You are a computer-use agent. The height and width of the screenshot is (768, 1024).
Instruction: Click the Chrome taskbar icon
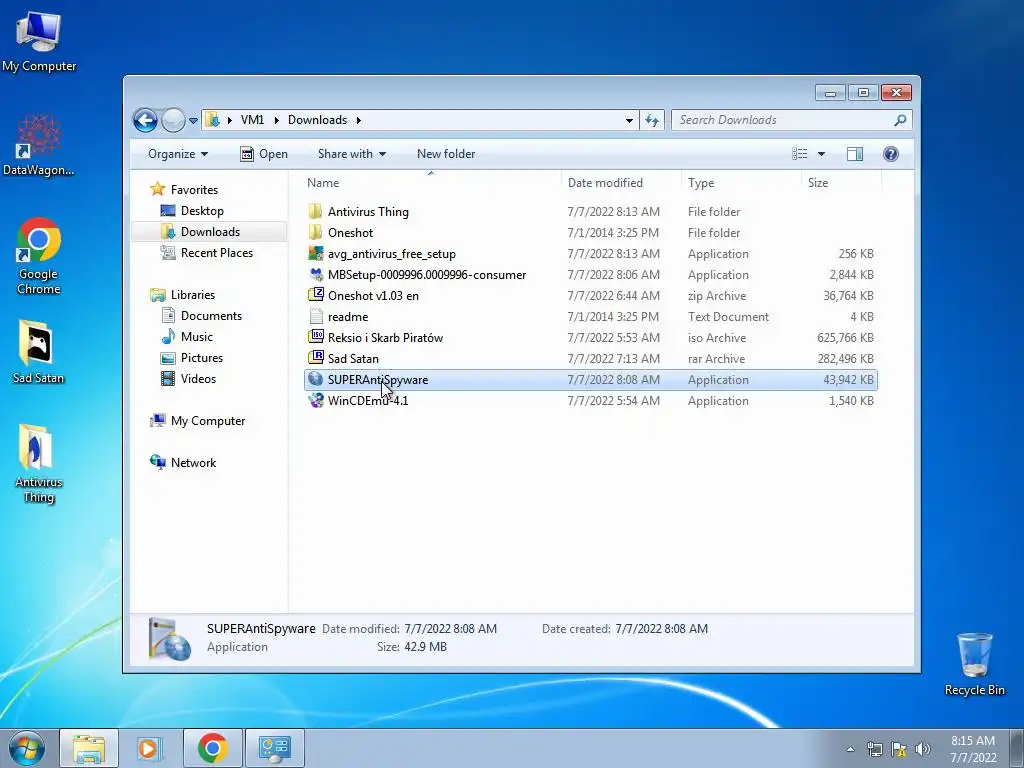tap(212, 748)
